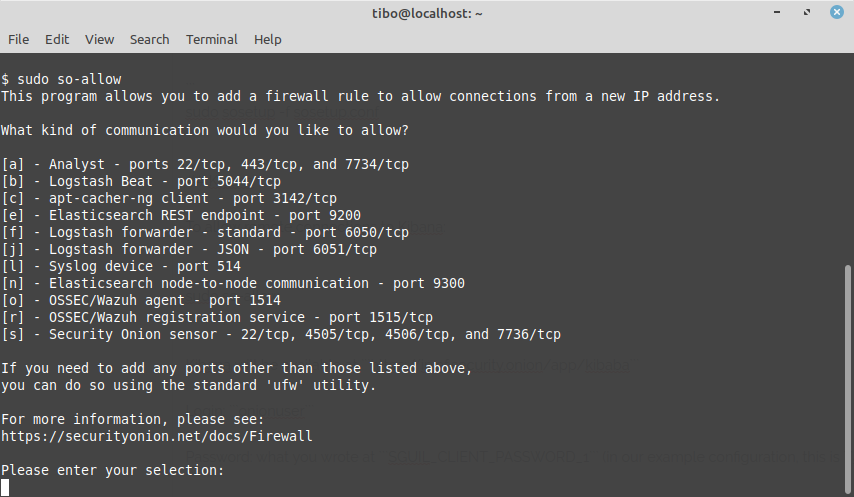Click the securityonion.net Firewall docs URL

point(157,437)
